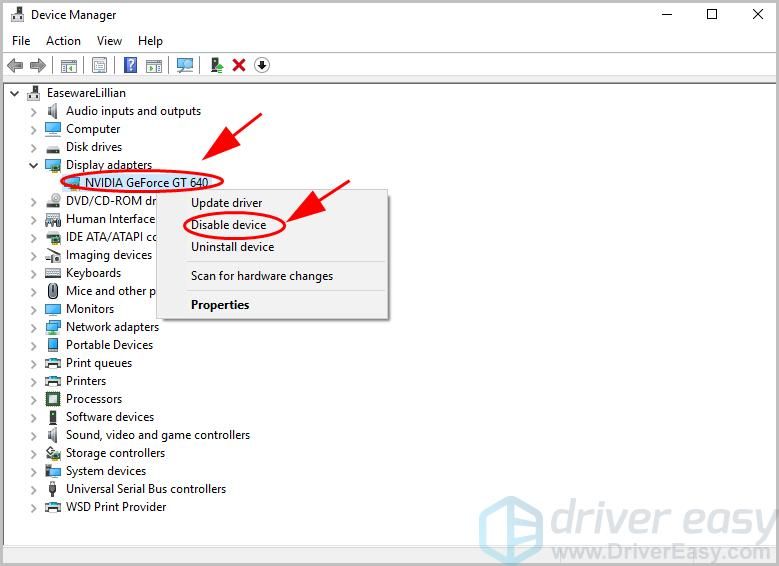Select the Network adapters tree item

[112, 327]
